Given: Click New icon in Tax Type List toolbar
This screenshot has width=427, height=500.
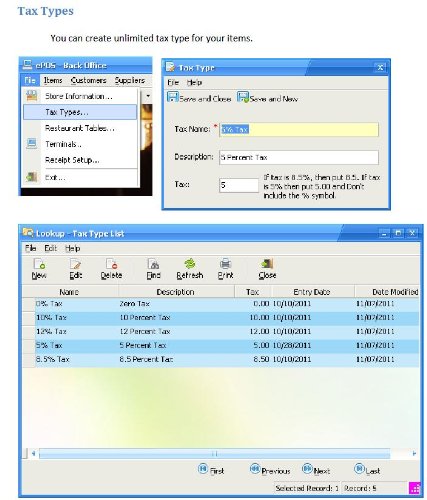Looking at the screenshot, I should 39,269.
